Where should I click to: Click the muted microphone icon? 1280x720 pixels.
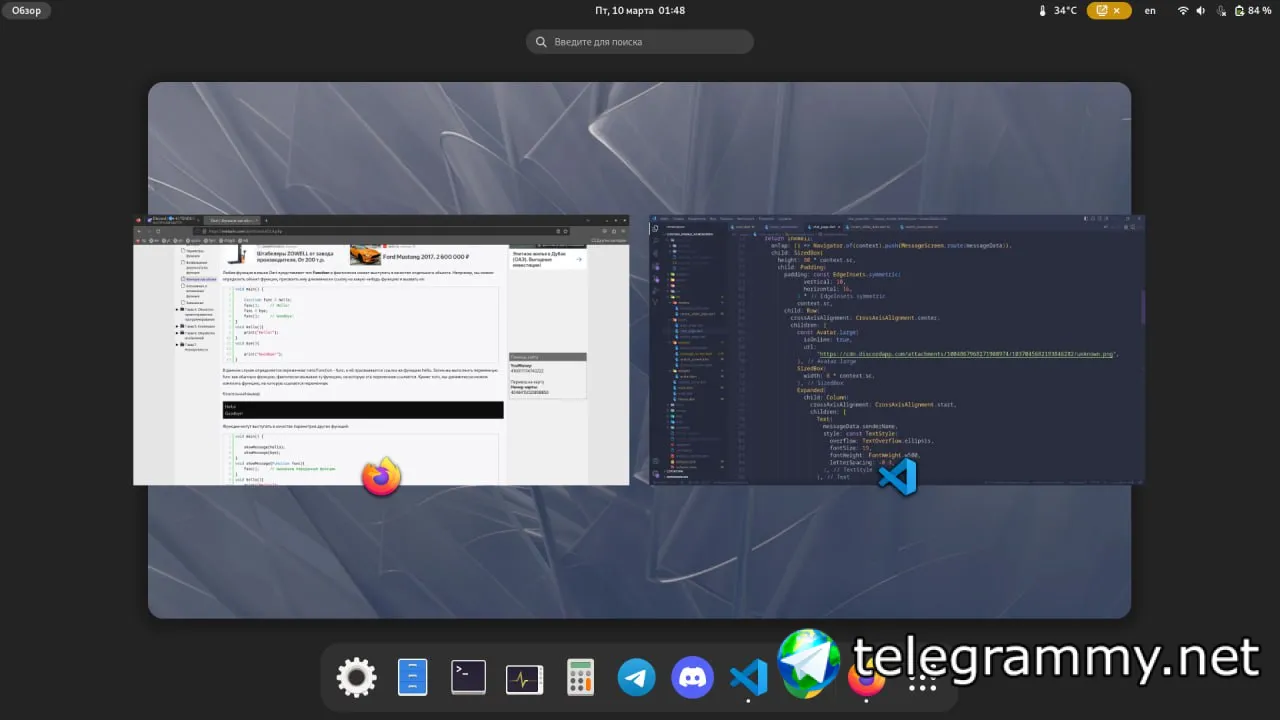coord(1220,11)
